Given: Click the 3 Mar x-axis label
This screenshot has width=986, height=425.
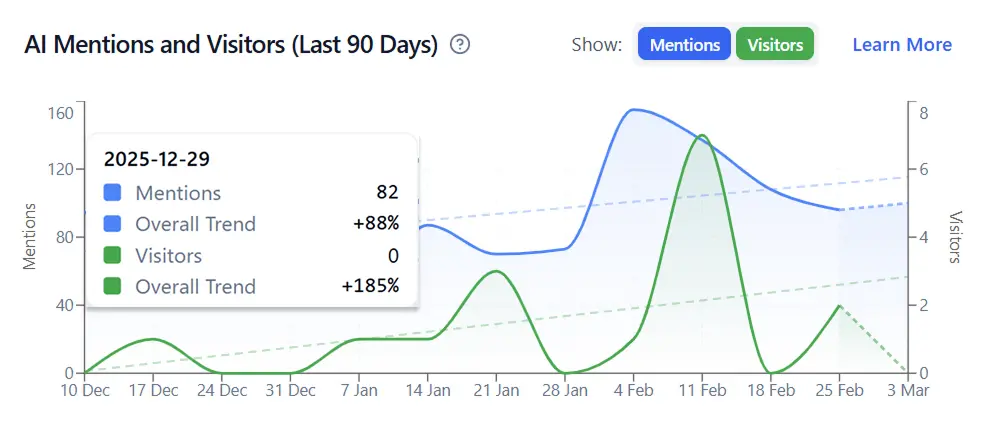Looking at the screenshot, I should click(x=907, y=391).
